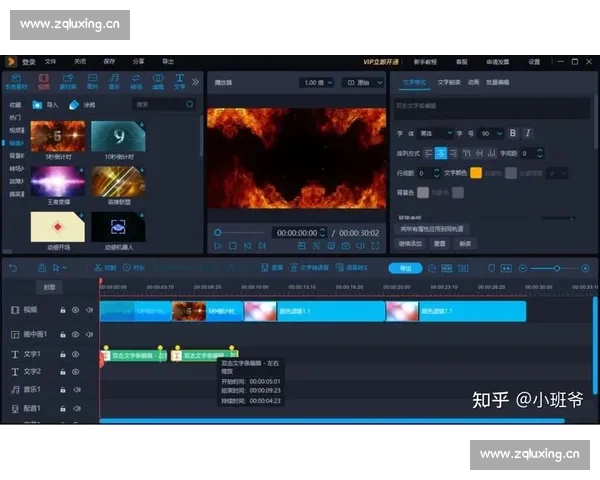The height and width of the screenshot is (480, 600).
Task: Click the blue 导出 export button
Action: [405, 268]
